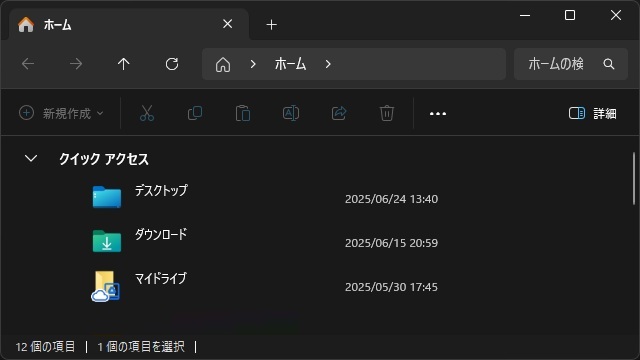Click the Cut scissors icon
This screenshot has height=360, width=640.
[147, 113]
